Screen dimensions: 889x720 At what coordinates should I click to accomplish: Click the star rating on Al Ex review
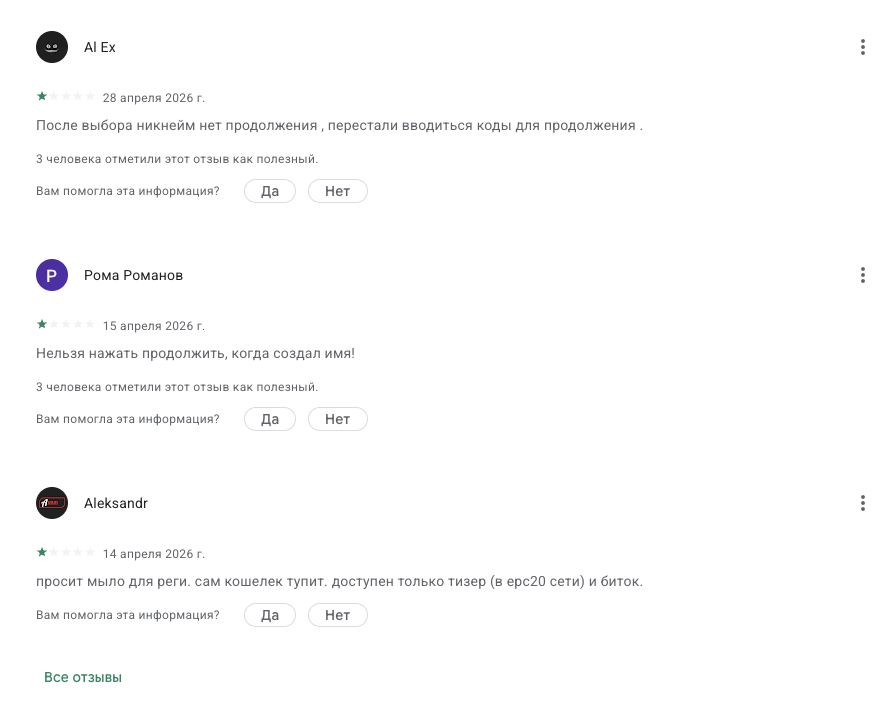click(x=65, y=96)
